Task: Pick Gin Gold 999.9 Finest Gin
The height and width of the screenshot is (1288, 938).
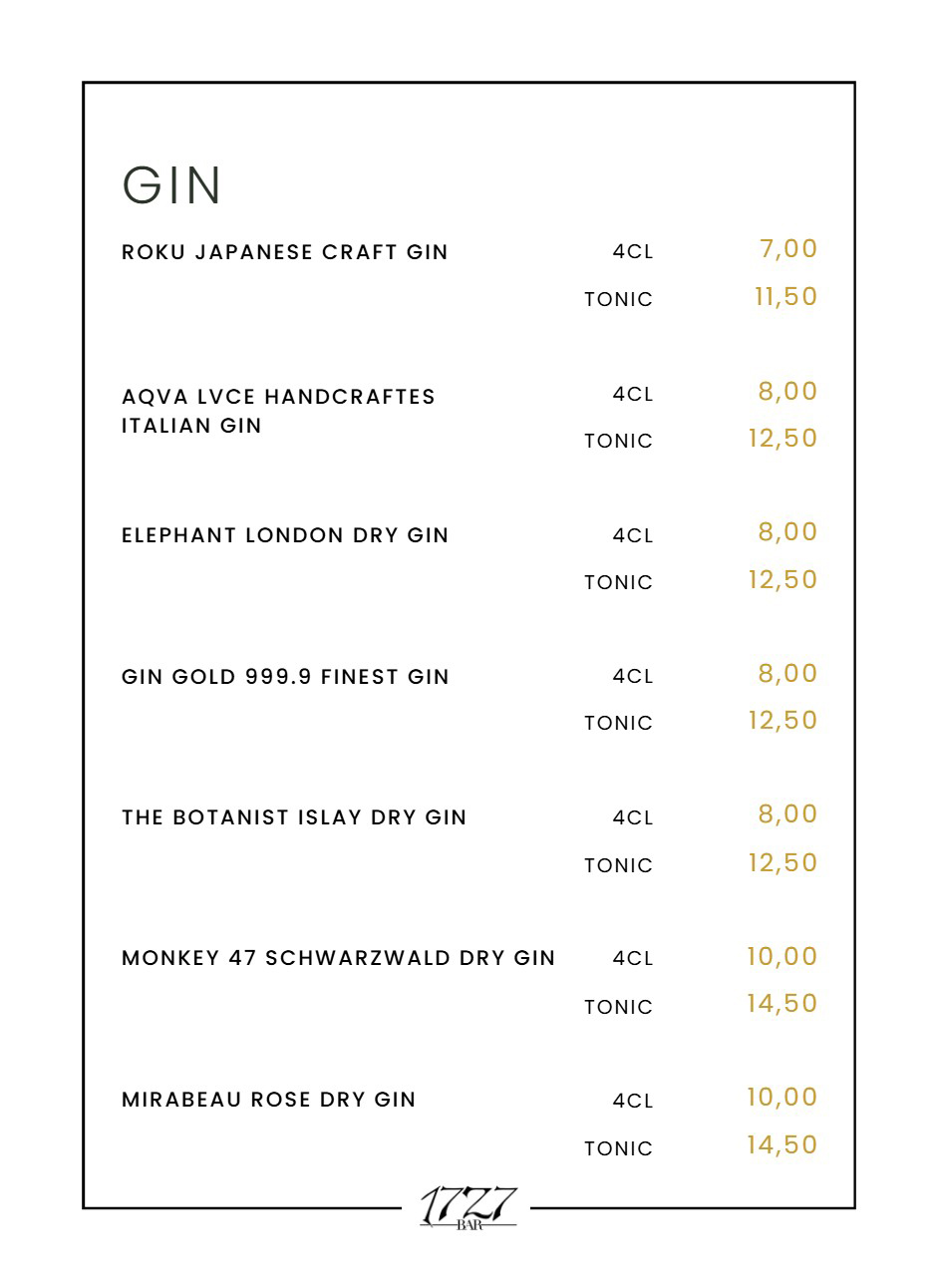Action: click(285, 677)
